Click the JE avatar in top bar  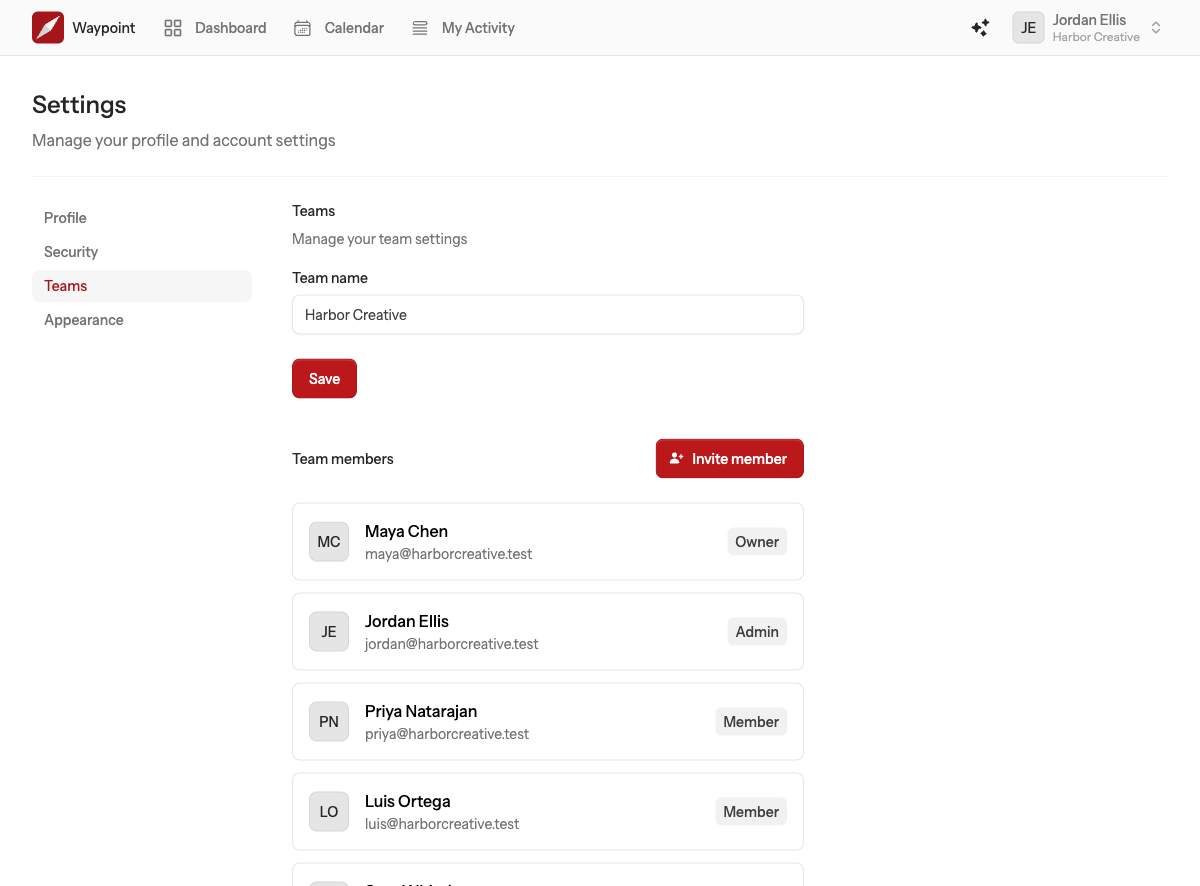pyautogui.click(x=1028, y=28)
